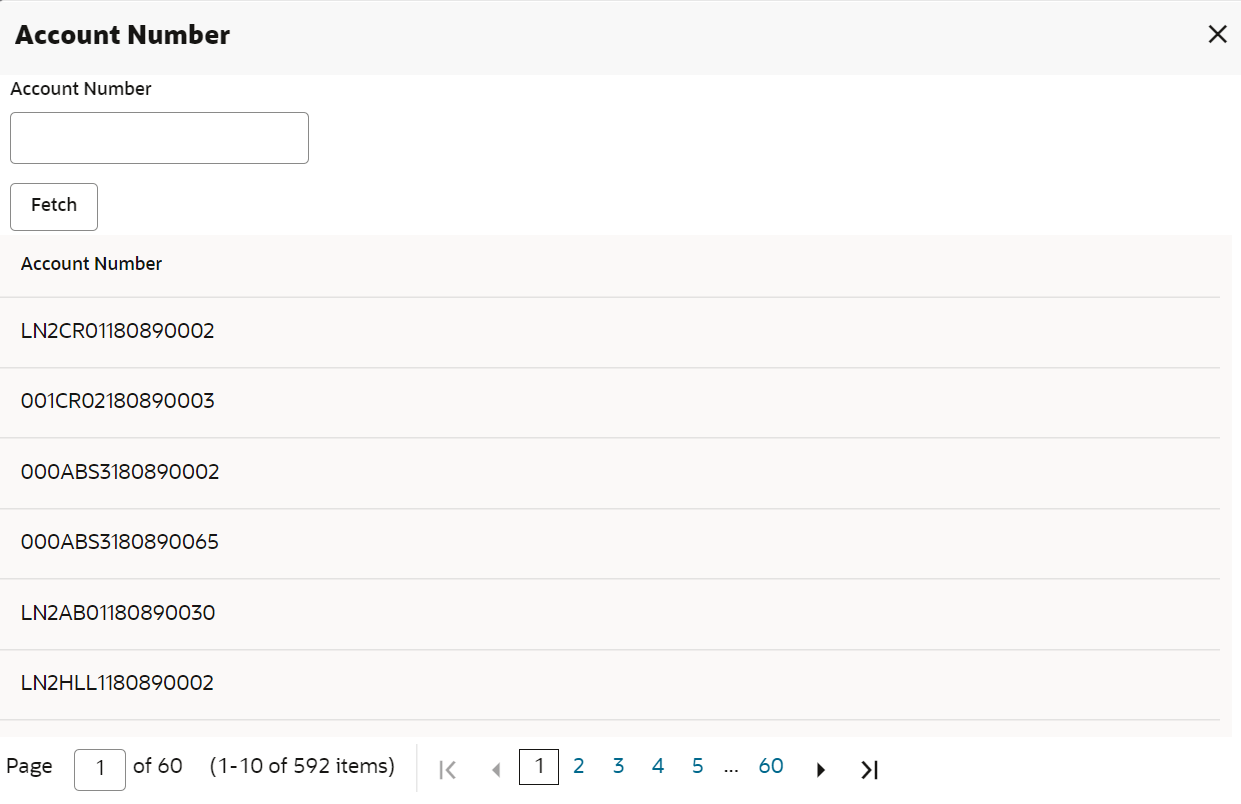Open page 60 of results
Image resolution: width=1241 pixels, height=804 pixels.
point(771,767)
